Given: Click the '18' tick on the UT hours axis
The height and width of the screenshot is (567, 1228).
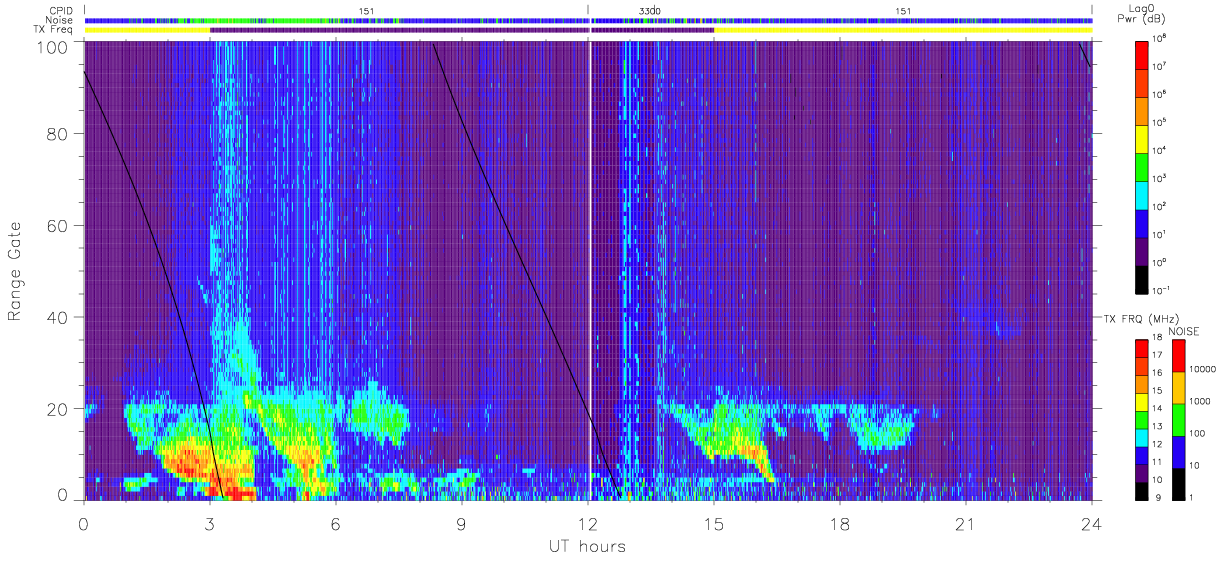Looking at the screenshot, I should pos(839,524).
